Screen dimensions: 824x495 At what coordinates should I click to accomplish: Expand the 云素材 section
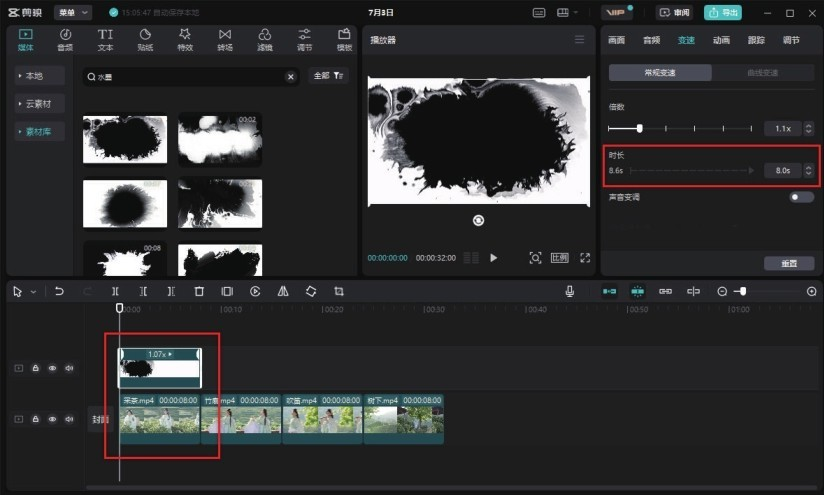39,104
